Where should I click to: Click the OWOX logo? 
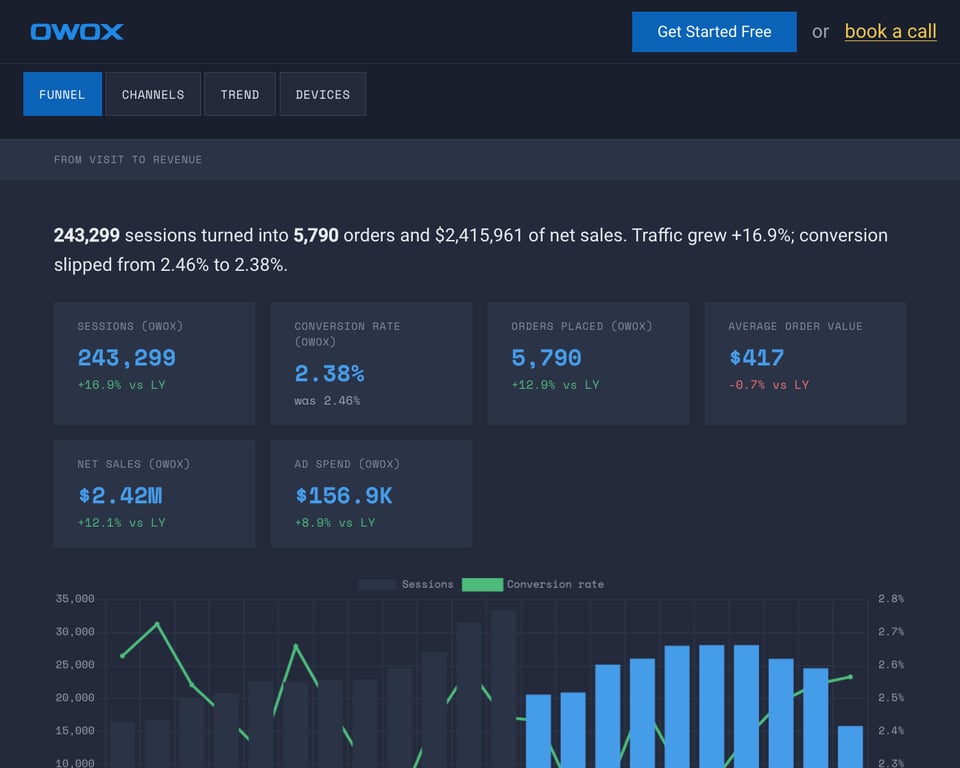(77, 32)
